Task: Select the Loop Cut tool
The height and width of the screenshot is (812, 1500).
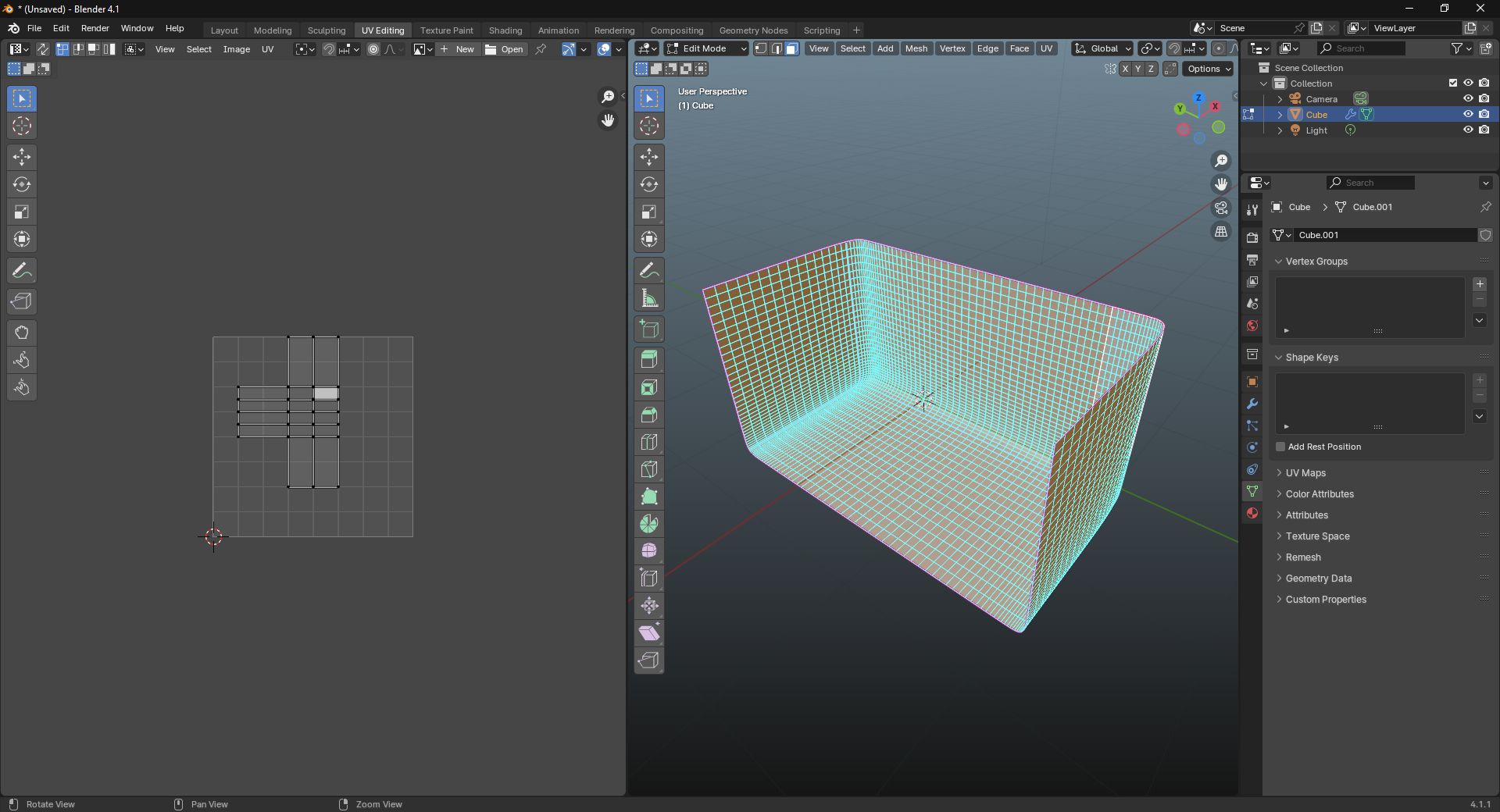Action: pos(649,442)
